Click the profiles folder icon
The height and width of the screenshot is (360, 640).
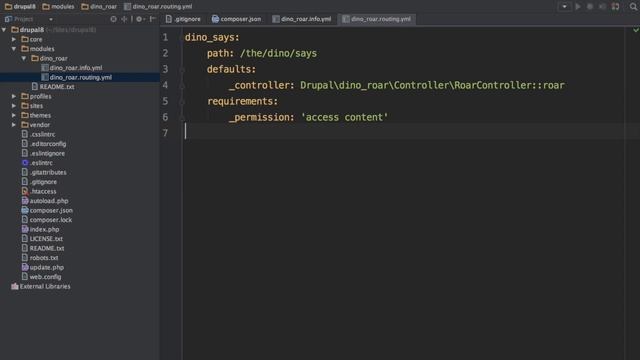point(25,96)
